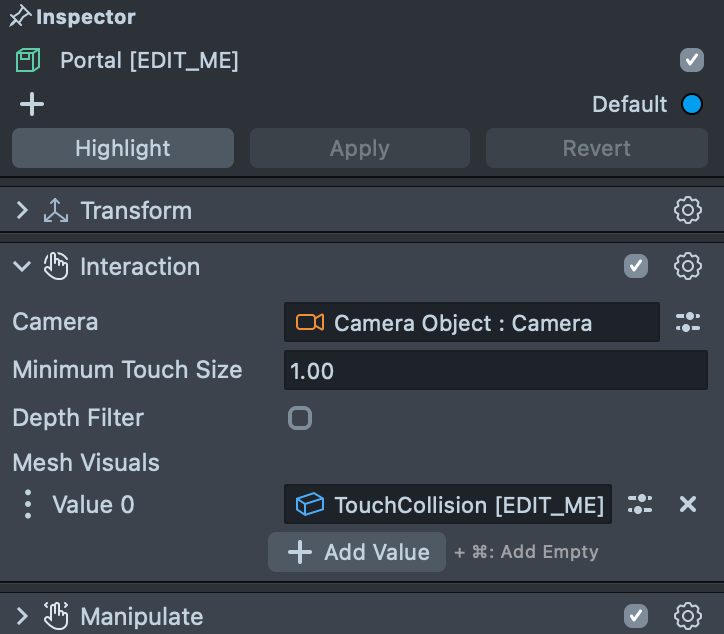
Task: Open Transform component settings gear
Action: click(x=687, y=210)
